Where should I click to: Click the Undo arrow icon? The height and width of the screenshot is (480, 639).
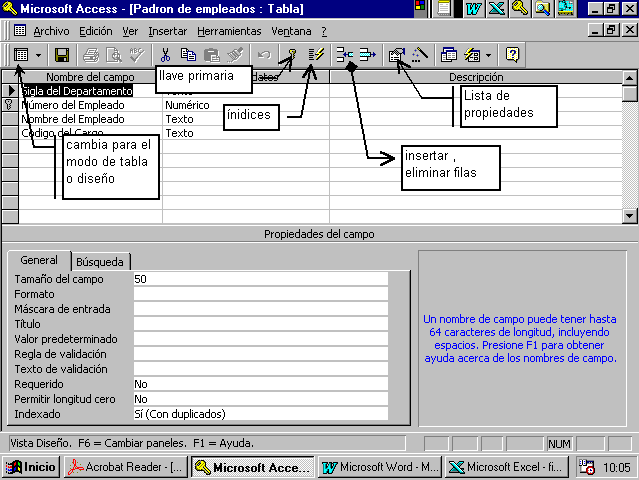(x=264, y=55)
